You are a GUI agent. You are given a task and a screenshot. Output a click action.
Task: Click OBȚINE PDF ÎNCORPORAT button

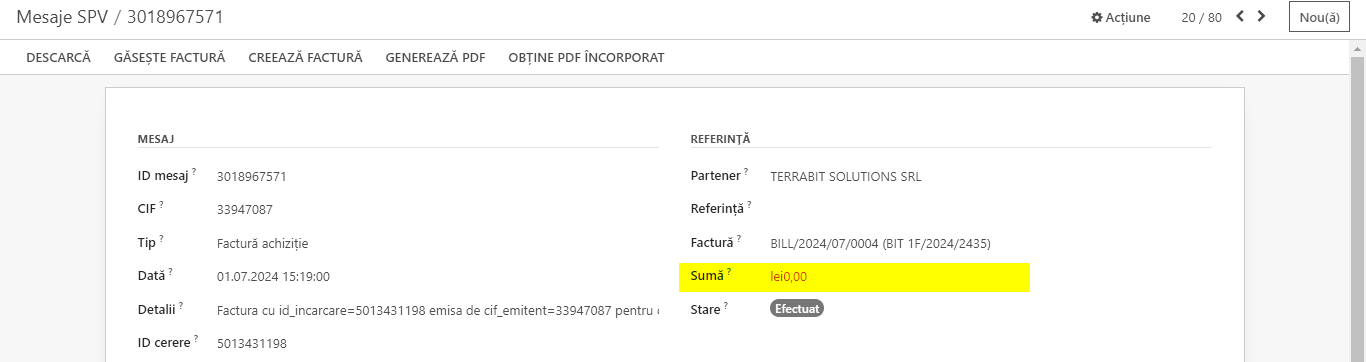coord(586,57)
